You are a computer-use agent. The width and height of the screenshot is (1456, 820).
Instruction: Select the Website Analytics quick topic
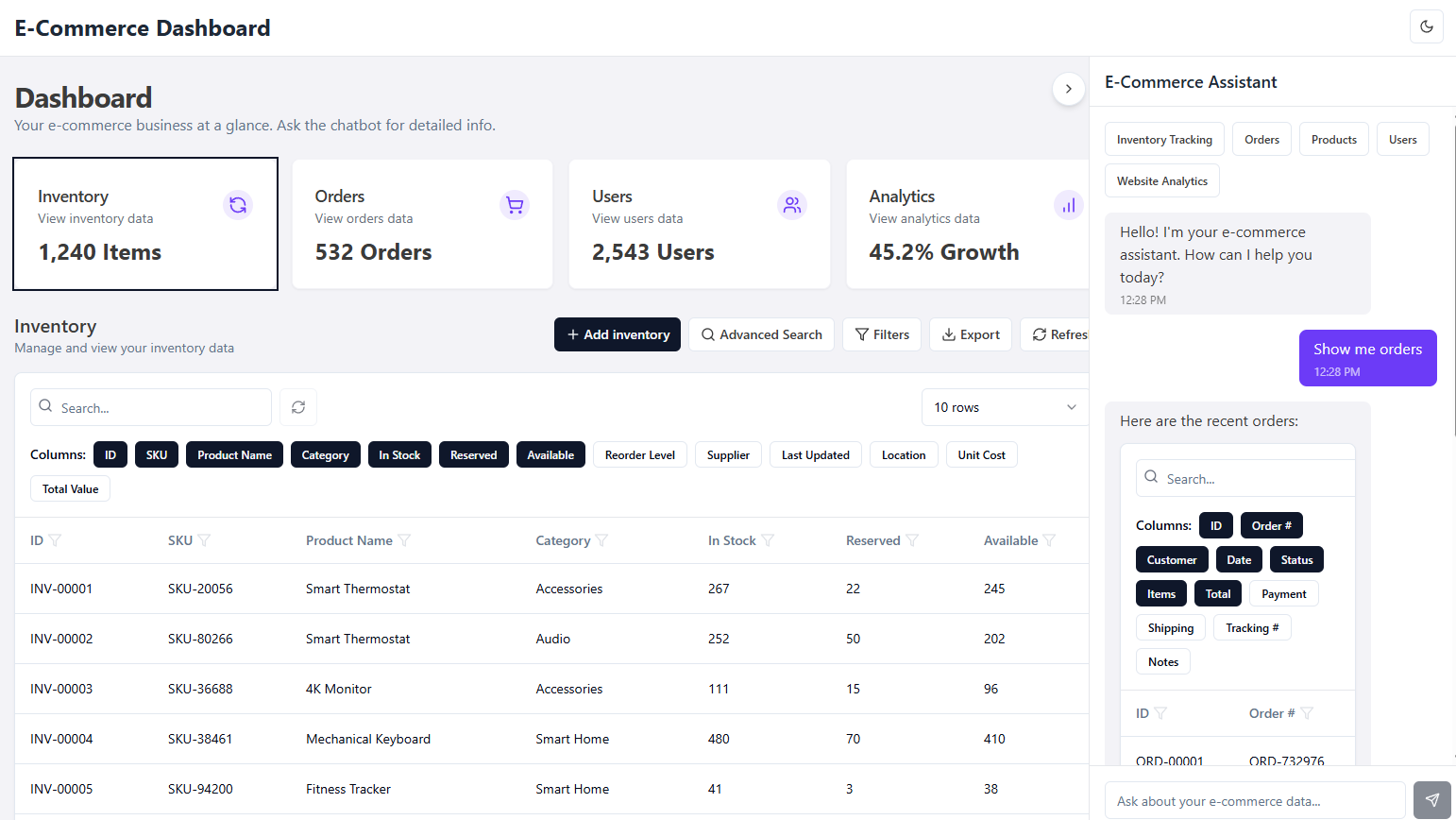tap(1161, 180)
